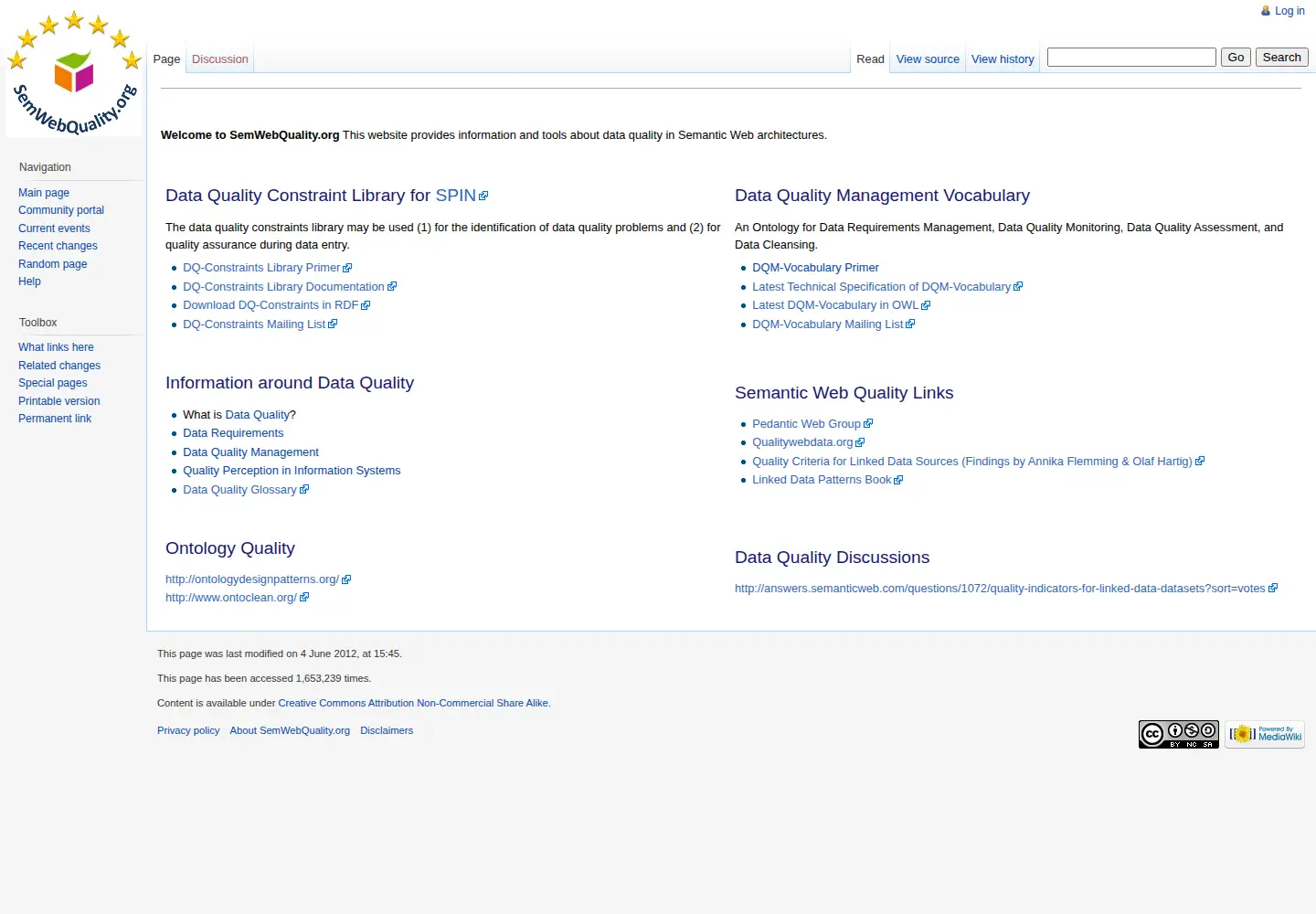Open the Printable version link

pyautogui.click(x=59, y=401)
